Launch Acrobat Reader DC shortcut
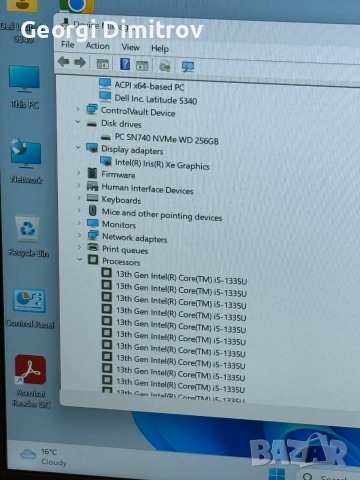The height and width of the screenshot is (480, 360). click(31, 381)
